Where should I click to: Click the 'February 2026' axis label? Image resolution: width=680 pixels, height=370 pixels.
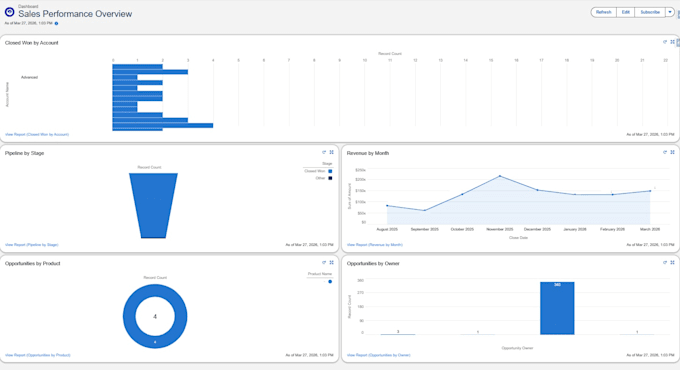click(x=612, y=229)
